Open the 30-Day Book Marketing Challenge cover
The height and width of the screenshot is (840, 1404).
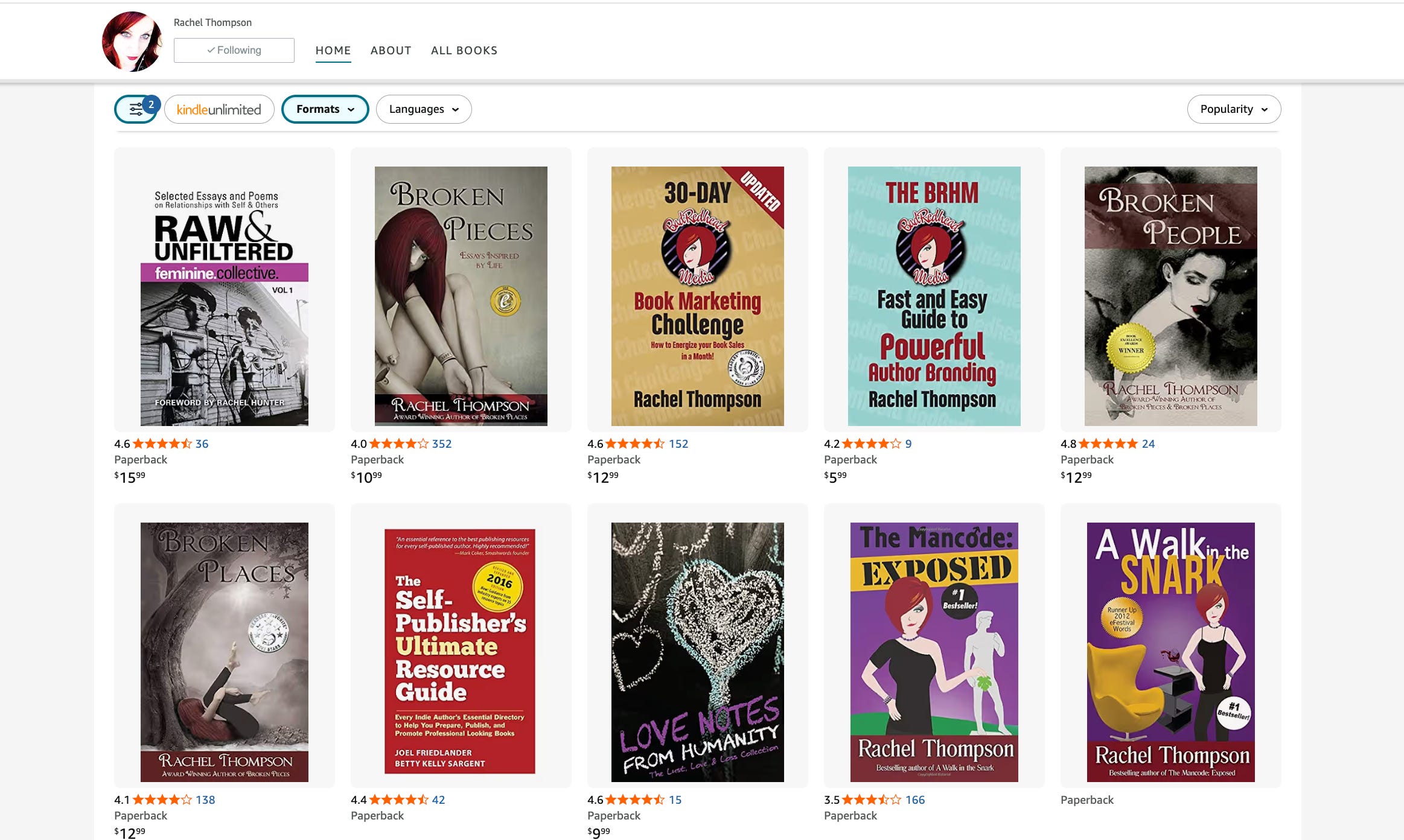point(698,296)
